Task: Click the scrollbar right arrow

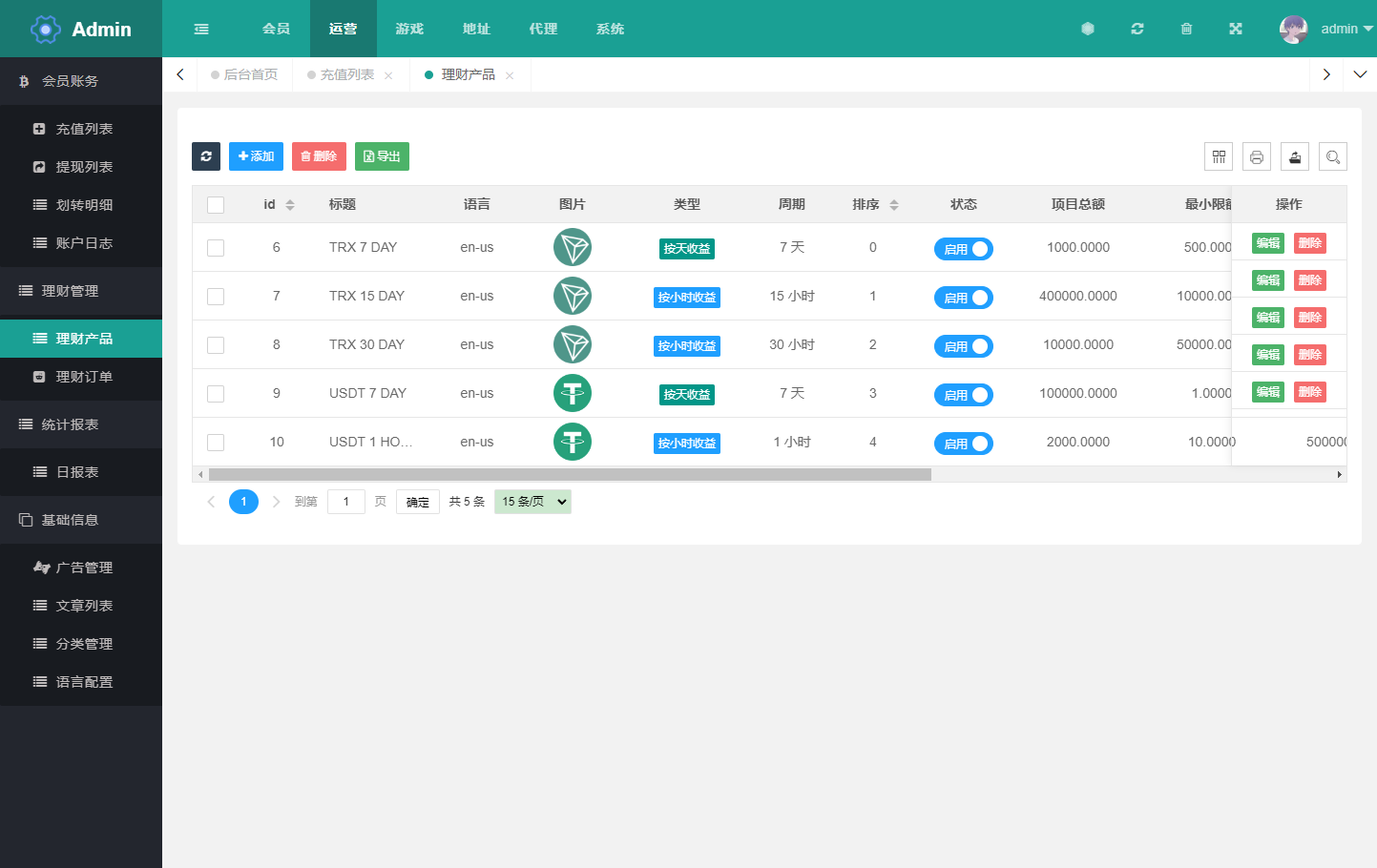Action: point(1339,474)
